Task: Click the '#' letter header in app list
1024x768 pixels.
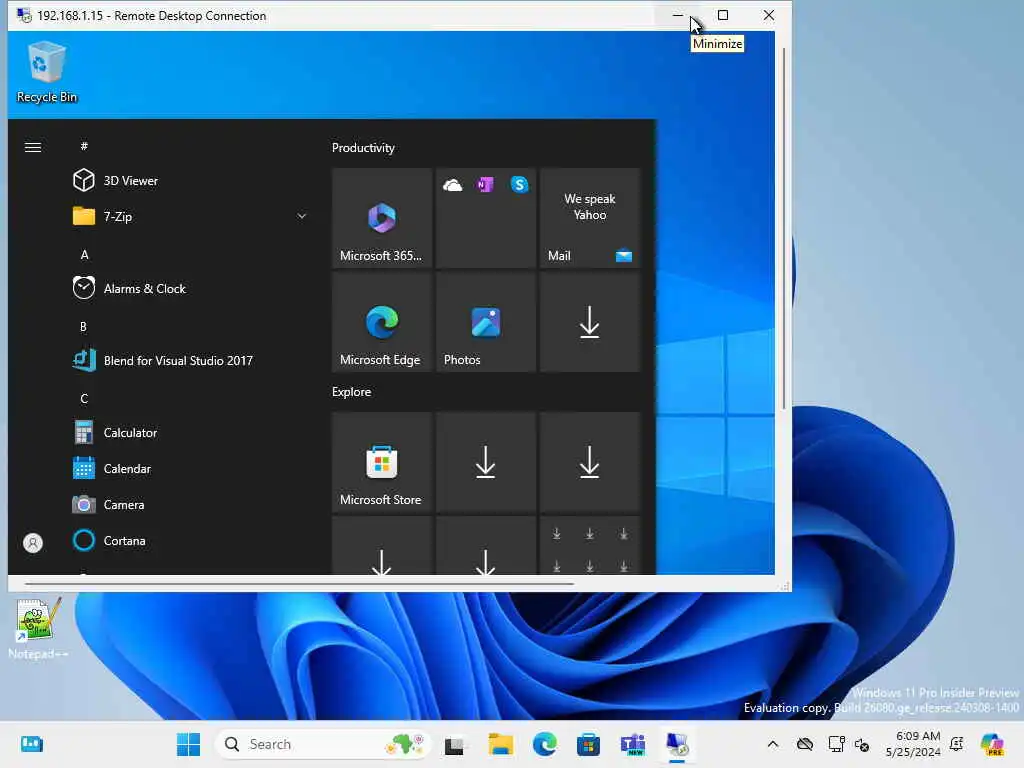Action: (x=84, y=146)
